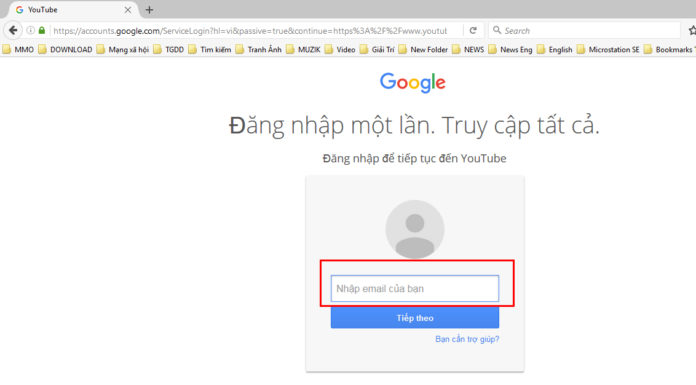Open the News Eng bookmarks folder
Screen dimensions: 696x385
[510, 49]
